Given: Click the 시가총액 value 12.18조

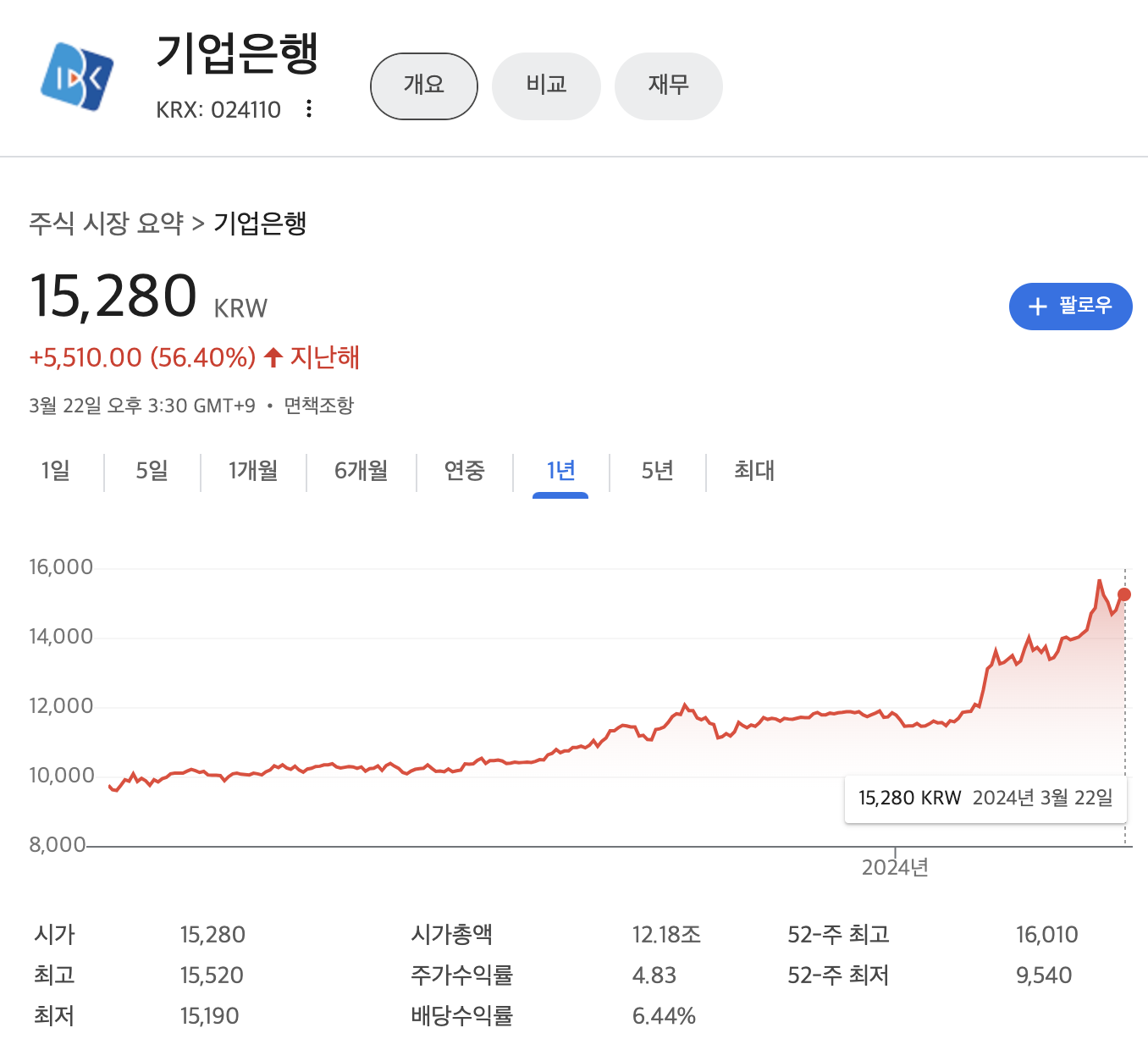Looking at the screenshot, I should (666, 935).
